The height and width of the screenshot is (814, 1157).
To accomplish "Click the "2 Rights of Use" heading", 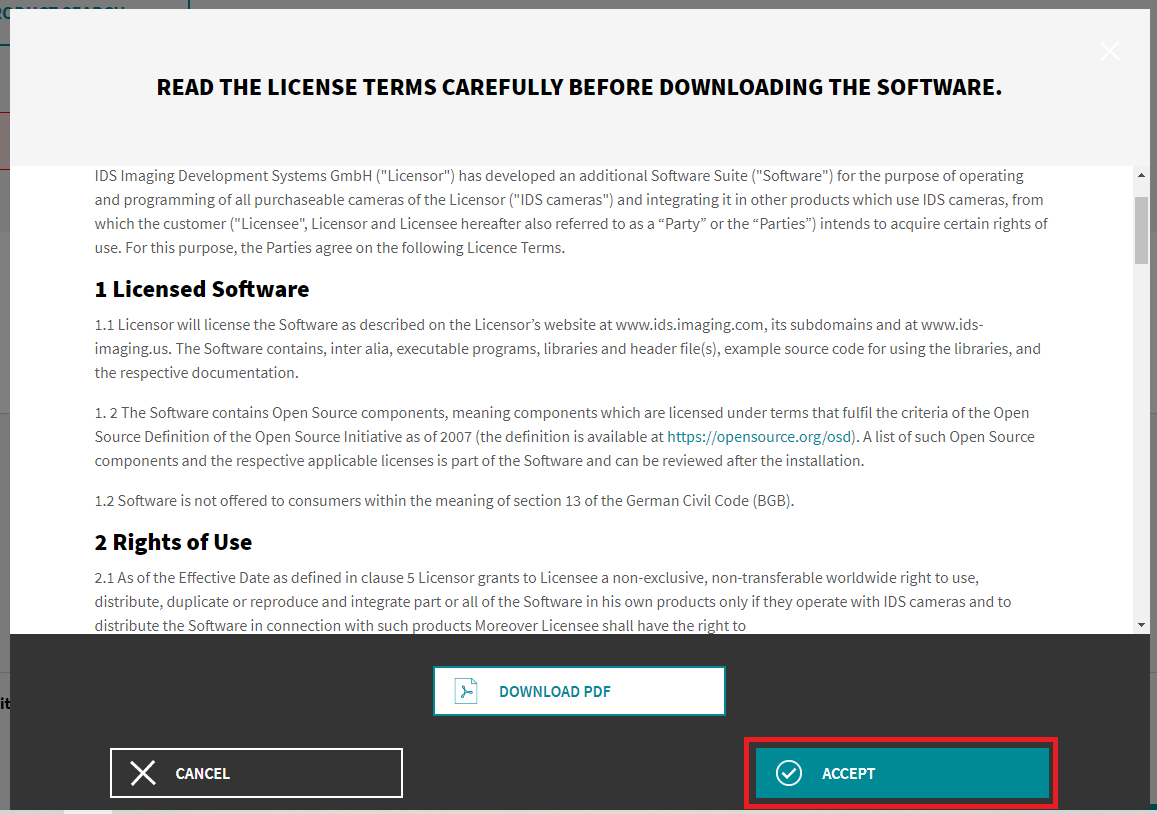I will tap(174, 543).
